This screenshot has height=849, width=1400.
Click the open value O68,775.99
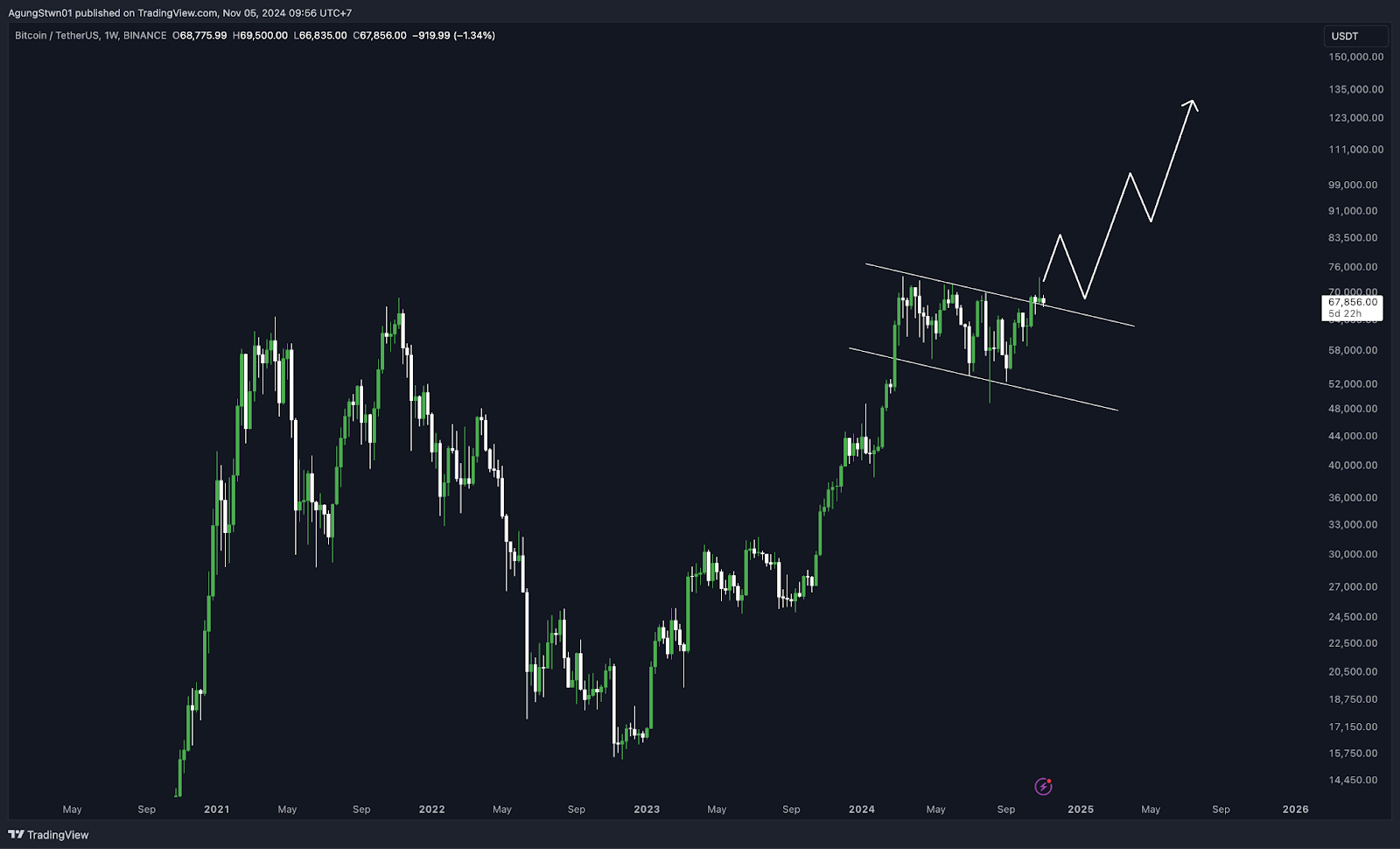(199, 36)
